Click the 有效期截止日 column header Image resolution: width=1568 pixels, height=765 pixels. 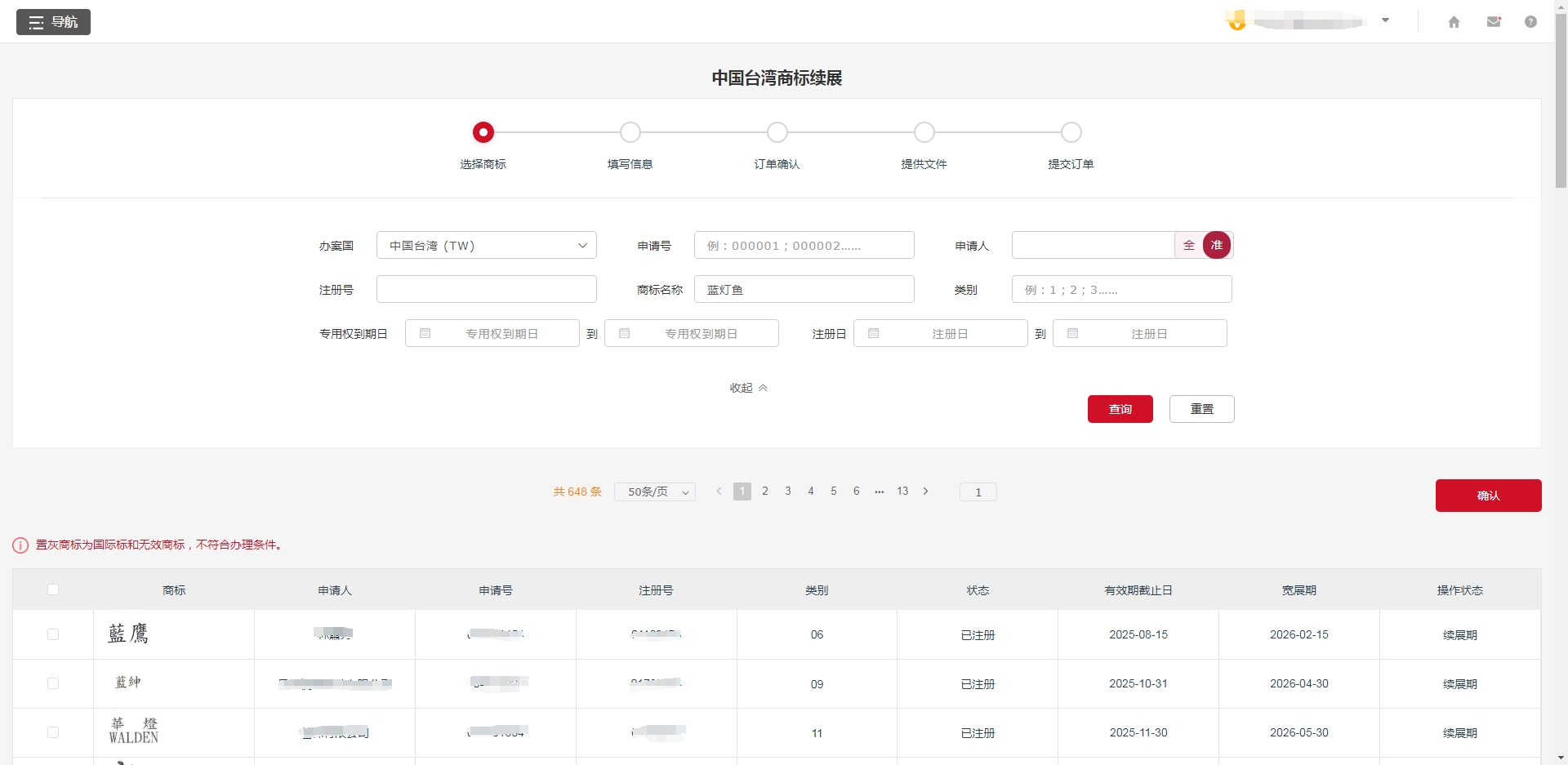(1138, 590)
